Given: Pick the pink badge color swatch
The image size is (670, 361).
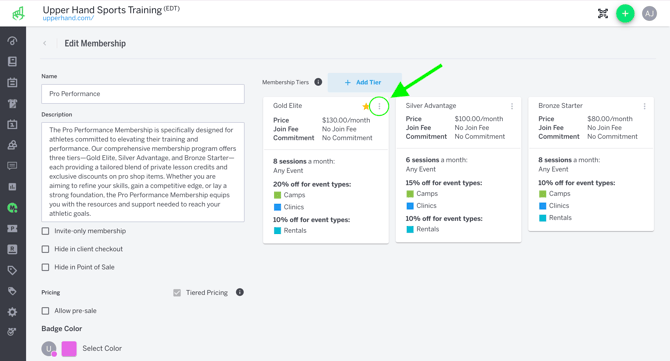Looking at the screenshot, I should [69, 349].
